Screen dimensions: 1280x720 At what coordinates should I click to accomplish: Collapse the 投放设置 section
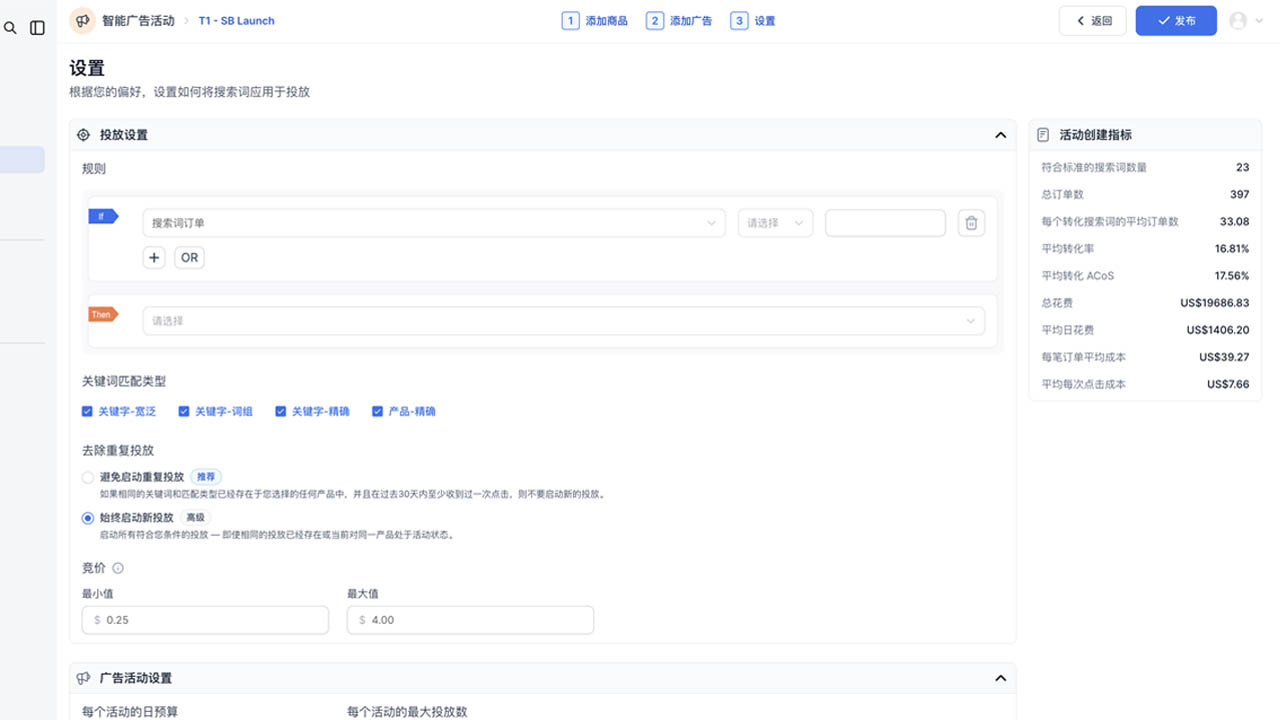coord(1000,135)
